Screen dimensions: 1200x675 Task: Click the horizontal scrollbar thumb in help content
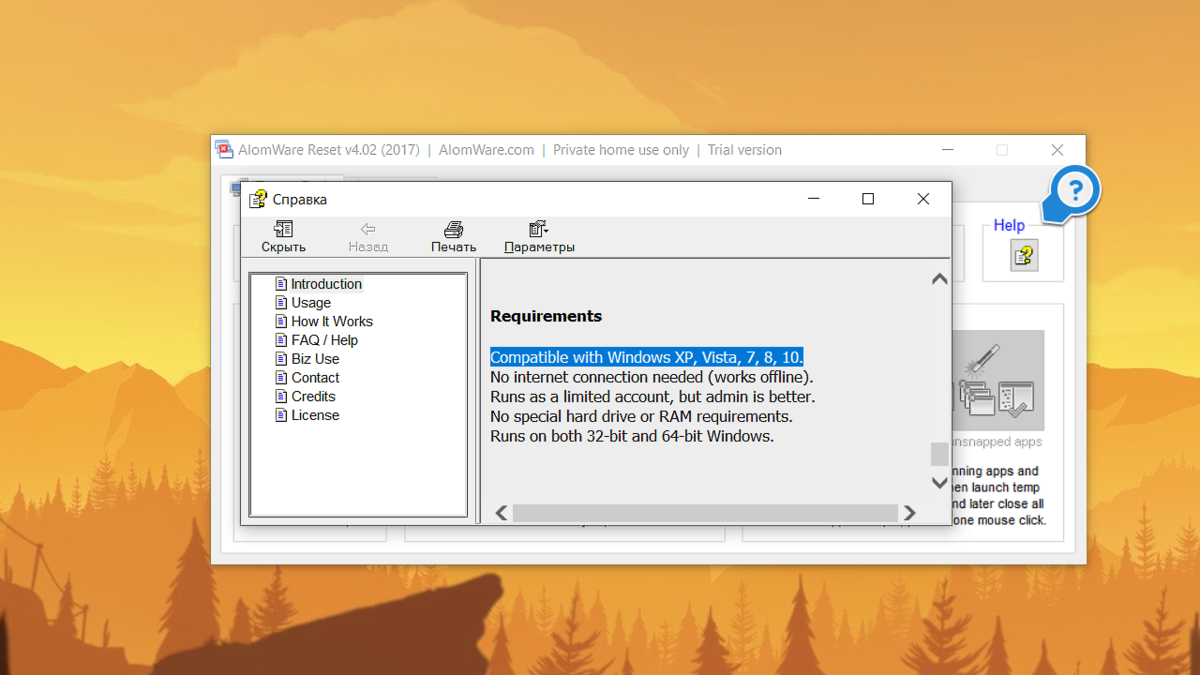click(x=705, y=513)
